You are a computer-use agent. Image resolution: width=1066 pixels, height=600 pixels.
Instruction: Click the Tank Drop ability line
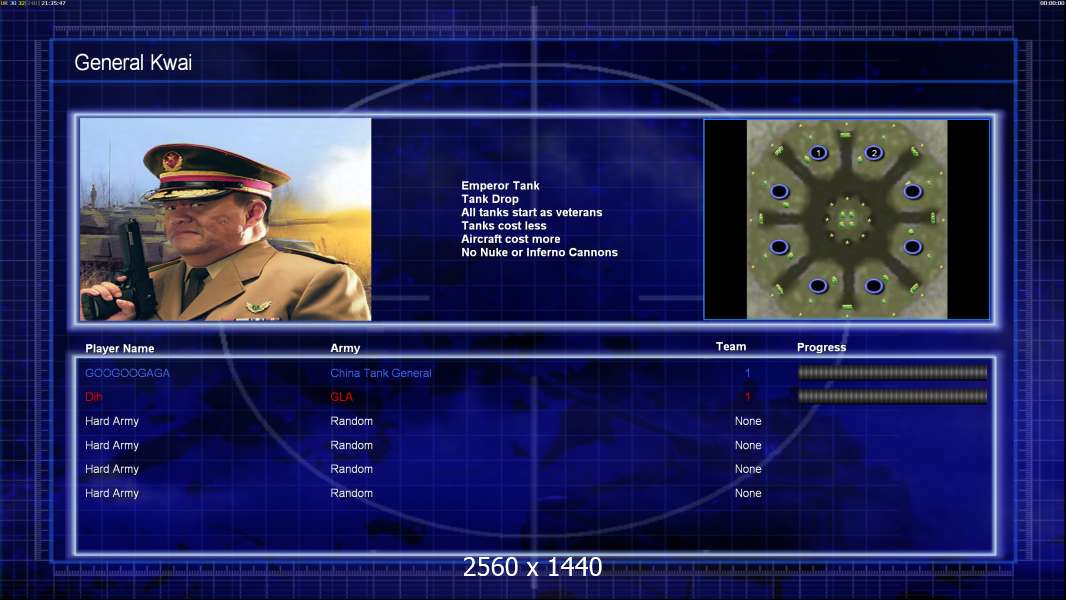click(490, 199)
